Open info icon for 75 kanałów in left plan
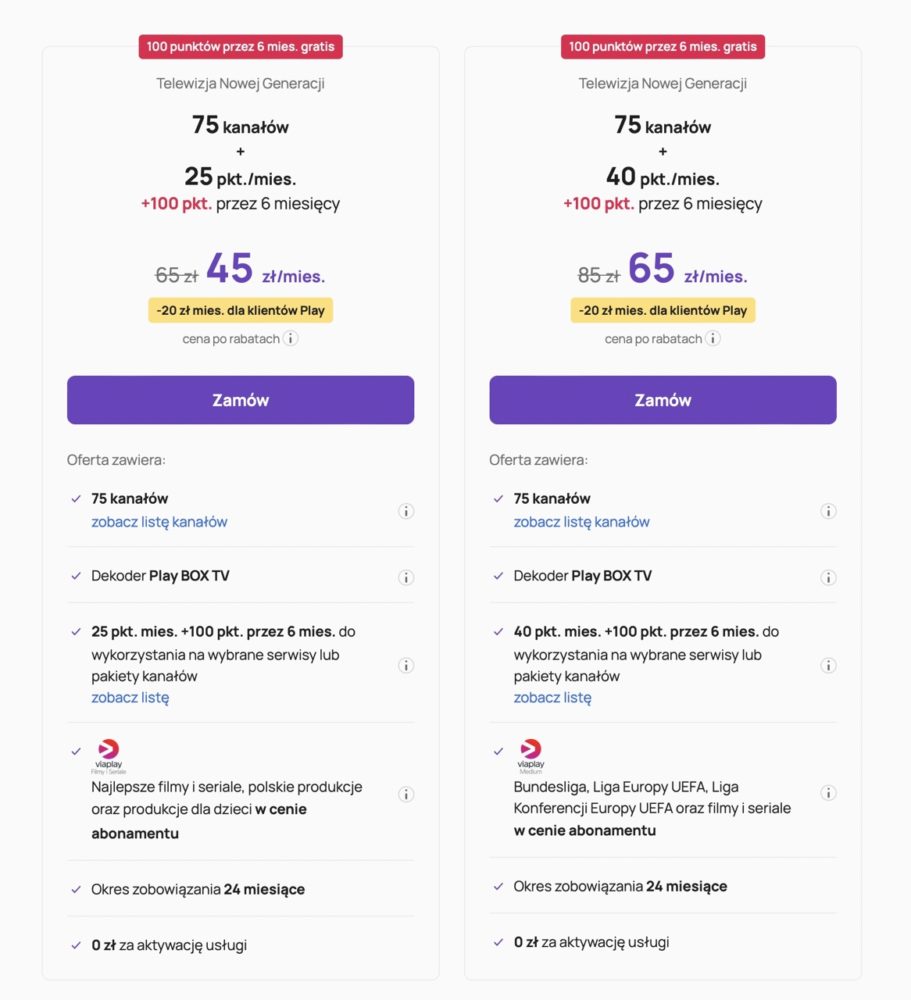Viewport: 911px width, 1000px height. (x=406, y=511)
